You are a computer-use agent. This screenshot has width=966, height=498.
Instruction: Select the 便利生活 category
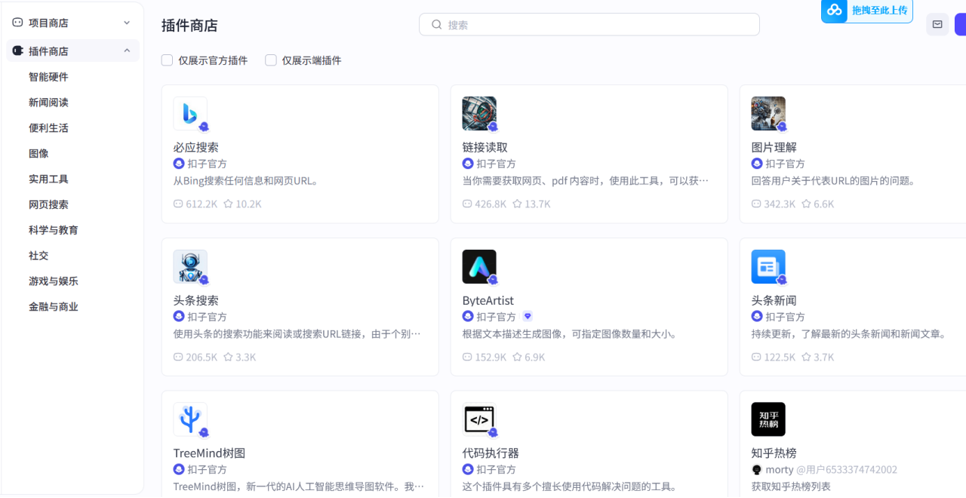pos(49,128)
